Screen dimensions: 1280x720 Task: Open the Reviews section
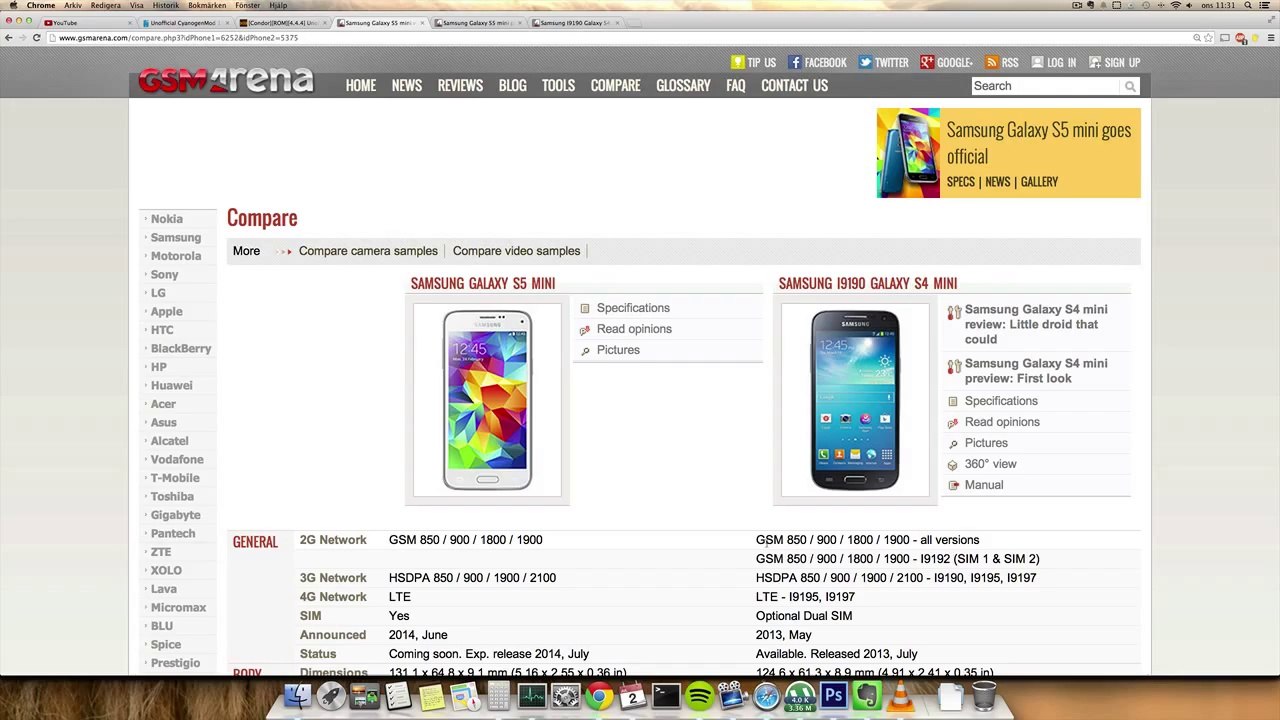pos(460,85)
